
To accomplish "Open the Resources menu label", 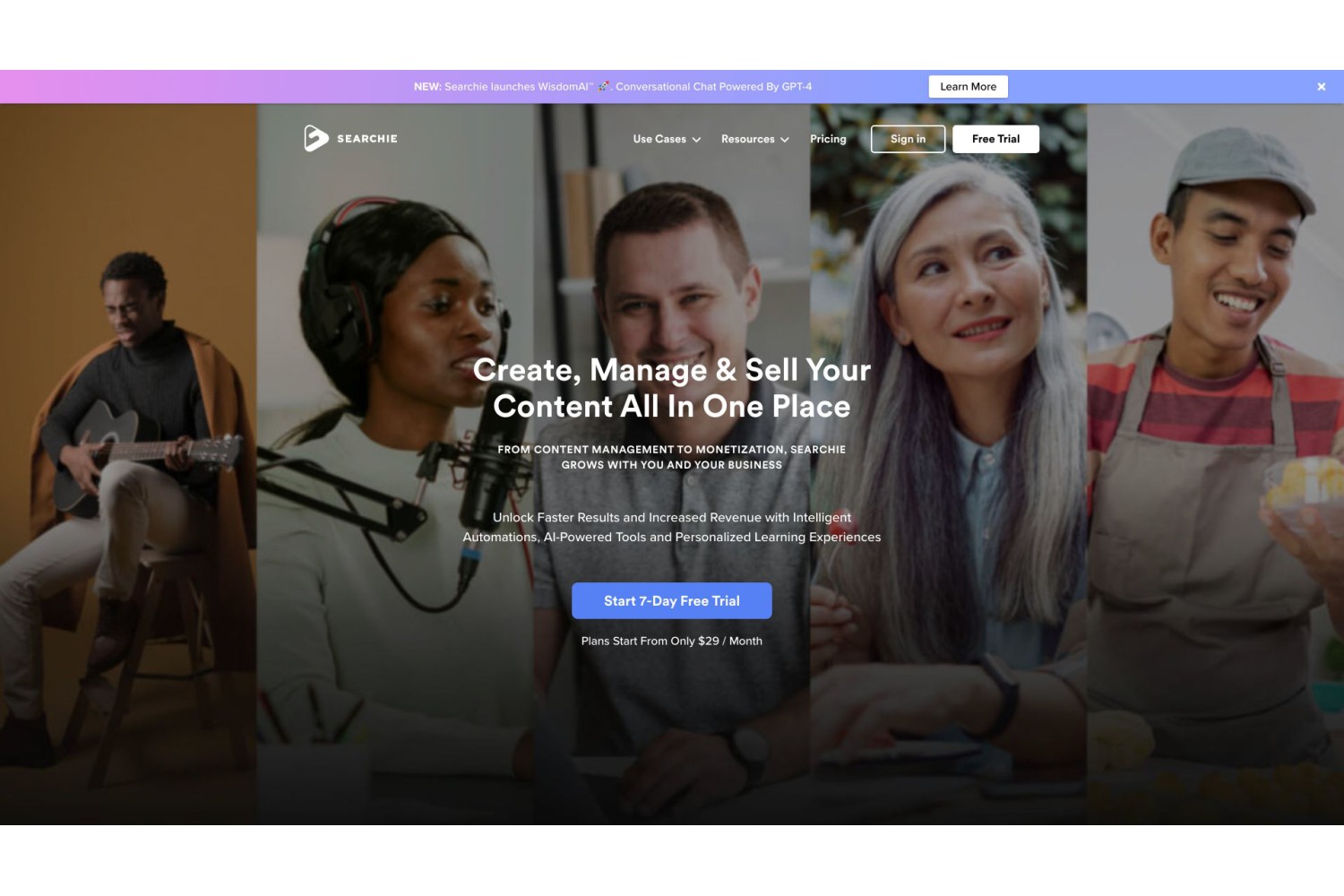I will click(748, 139).
